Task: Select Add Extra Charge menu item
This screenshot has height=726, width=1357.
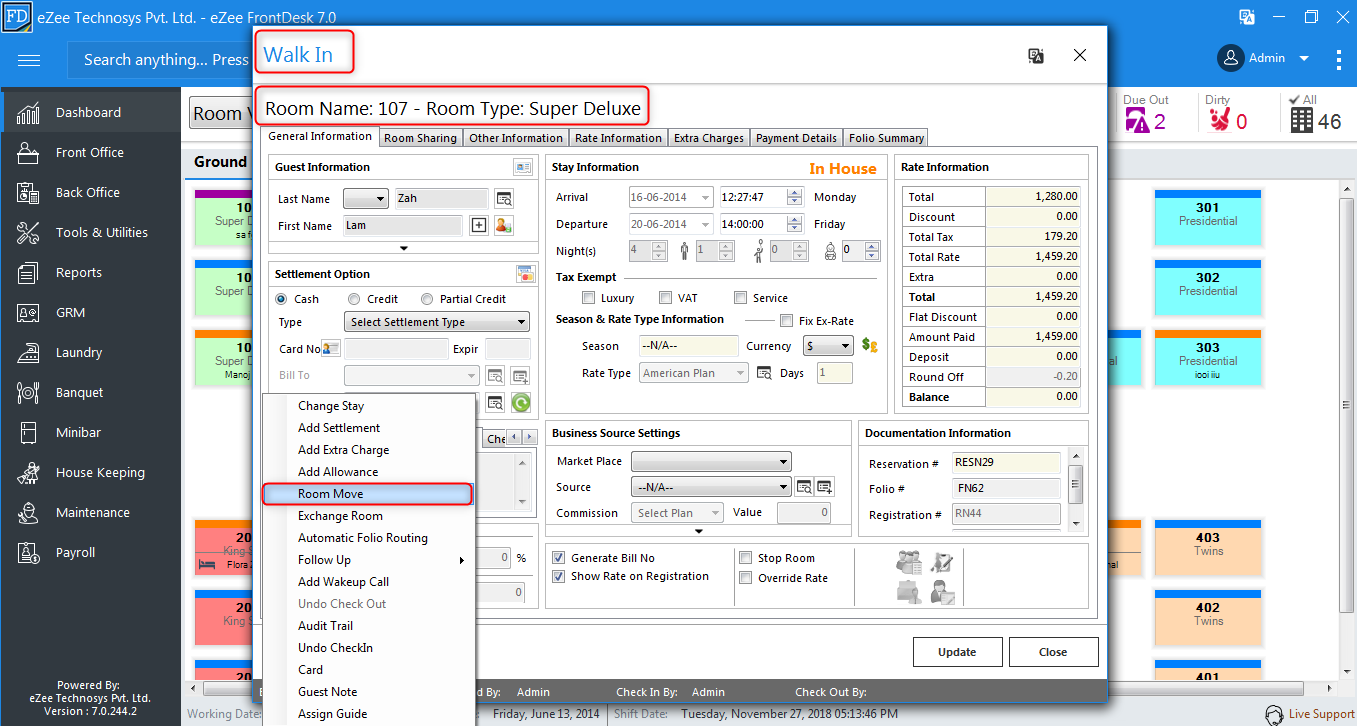Action: (x=368, y=450)
